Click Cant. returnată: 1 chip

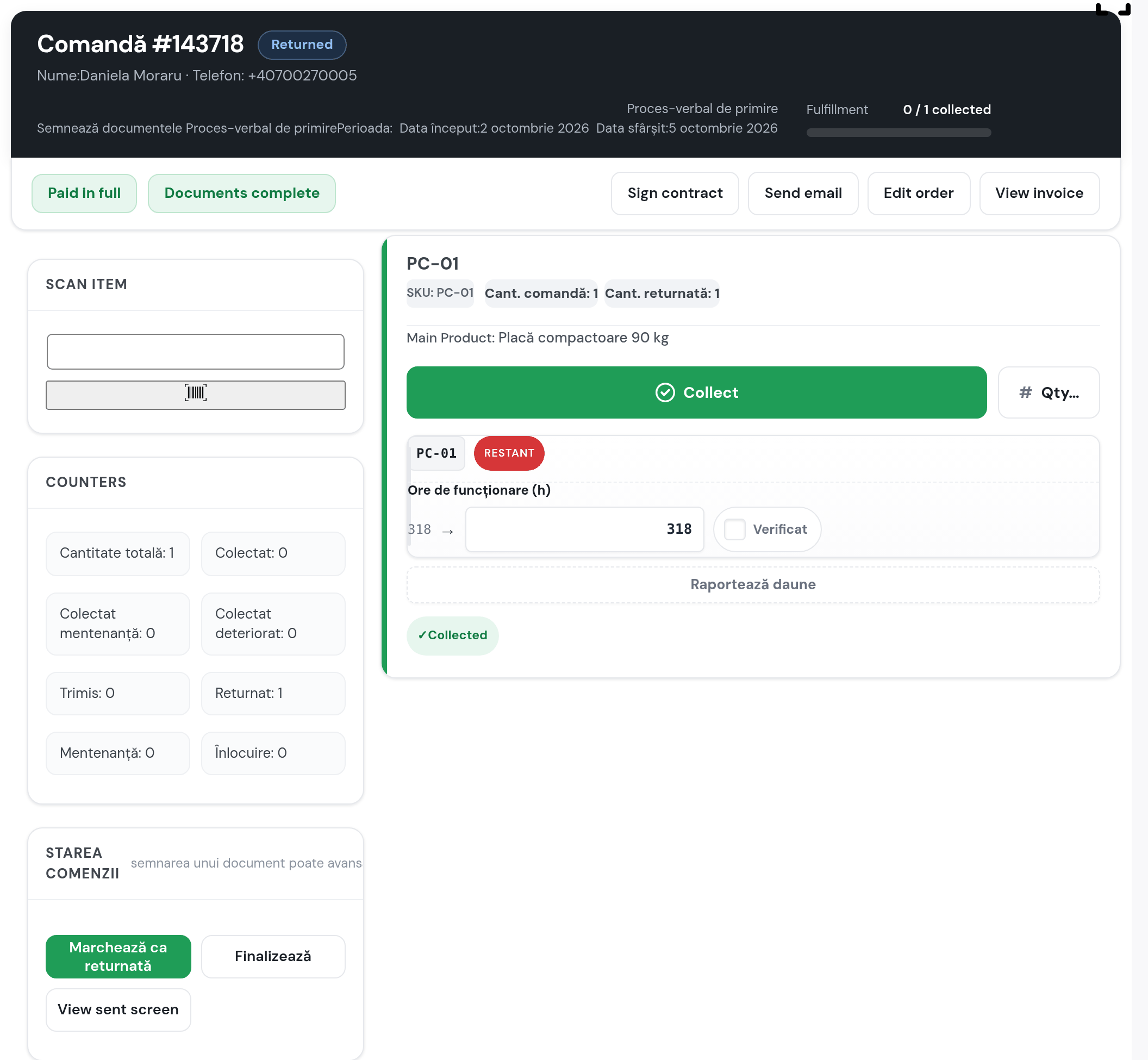pyautogui.click(x=662, y=293)
